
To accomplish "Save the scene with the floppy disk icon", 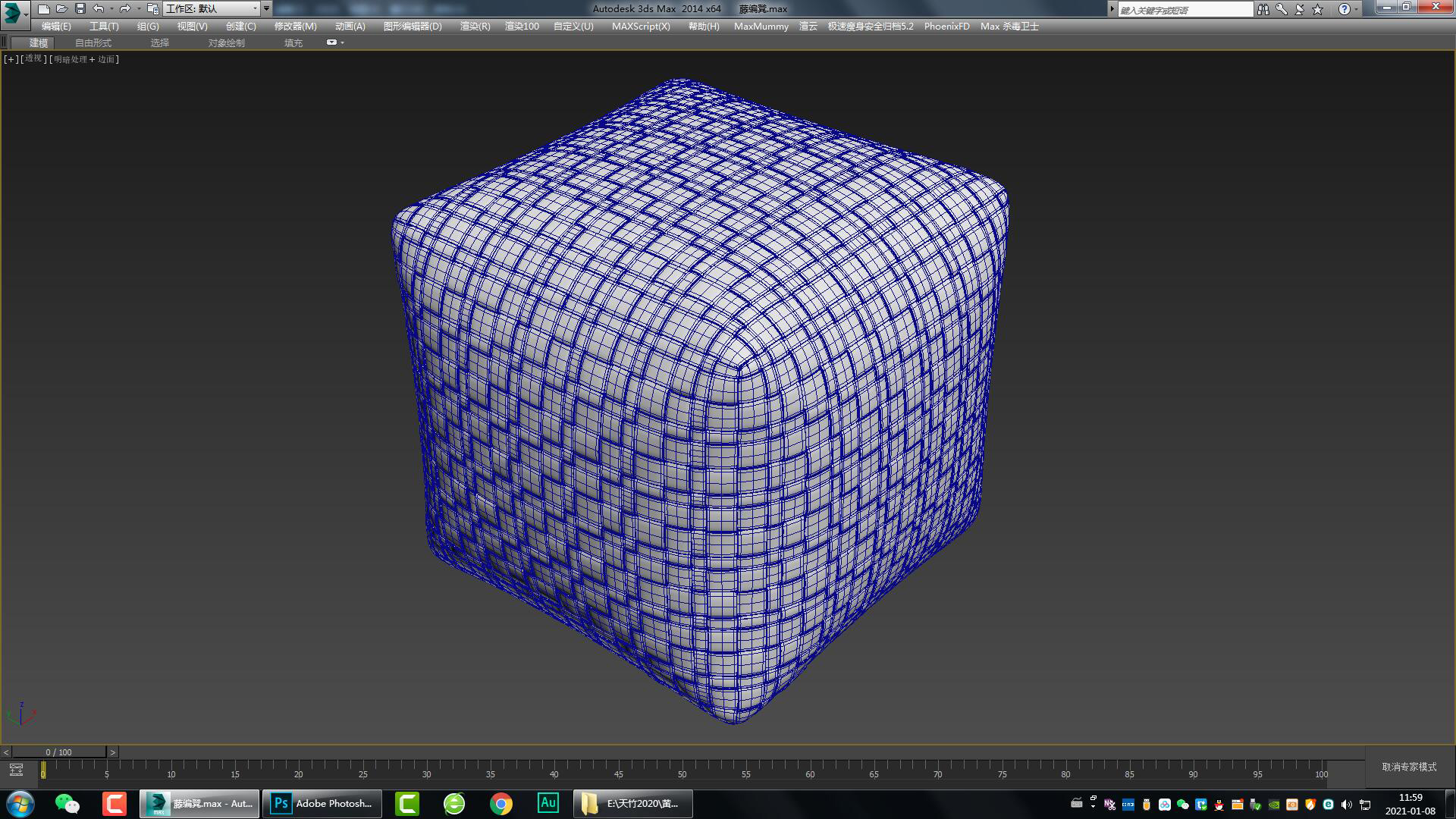I will [80, 9].
